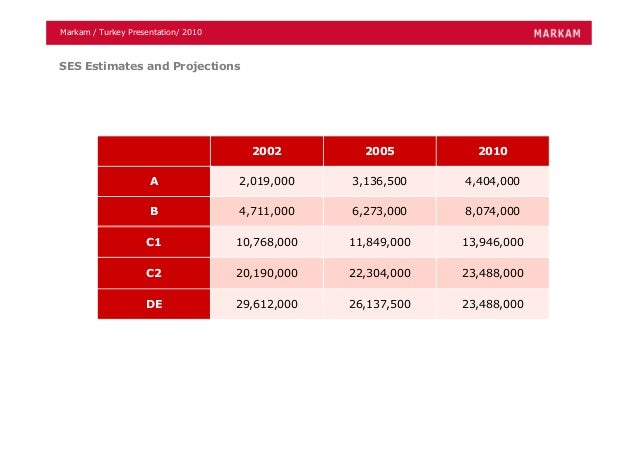Select the 'SES Estimates and Projections' title
This screenshot has width=638, height=451.
pos(150,66)
